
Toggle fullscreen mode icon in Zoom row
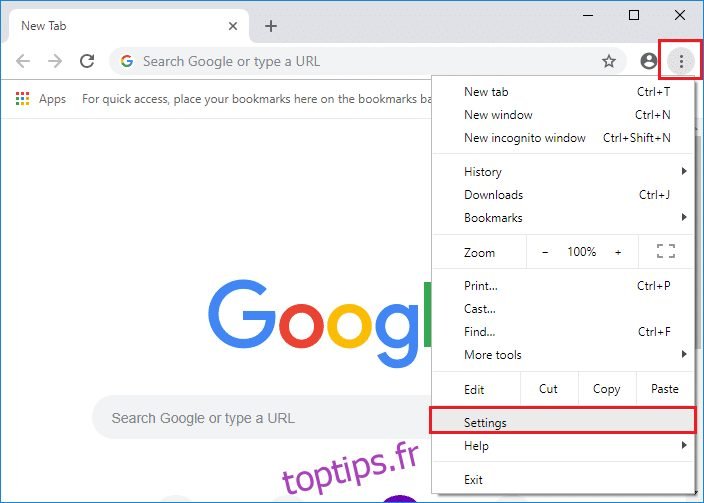(x=666, y=252)
